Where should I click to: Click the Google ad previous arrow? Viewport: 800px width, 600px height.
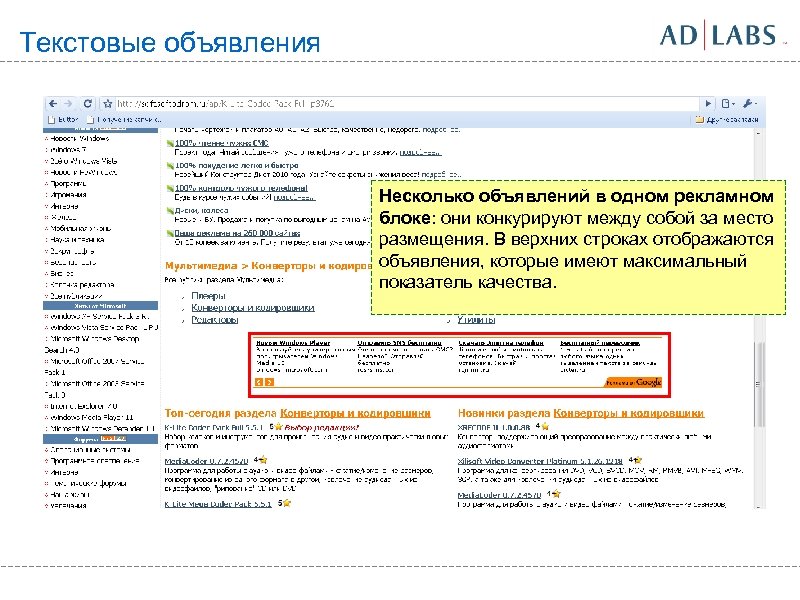point(259,382)
